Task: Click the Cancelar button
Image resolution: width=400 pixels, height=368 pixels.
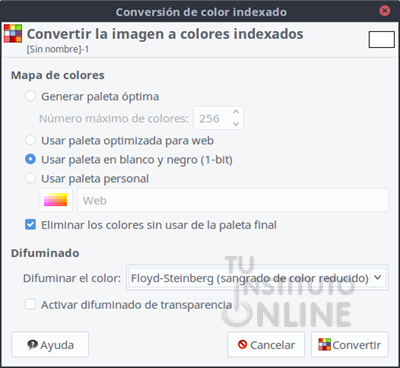Action: pyautogui.click(x=266, y=345)
